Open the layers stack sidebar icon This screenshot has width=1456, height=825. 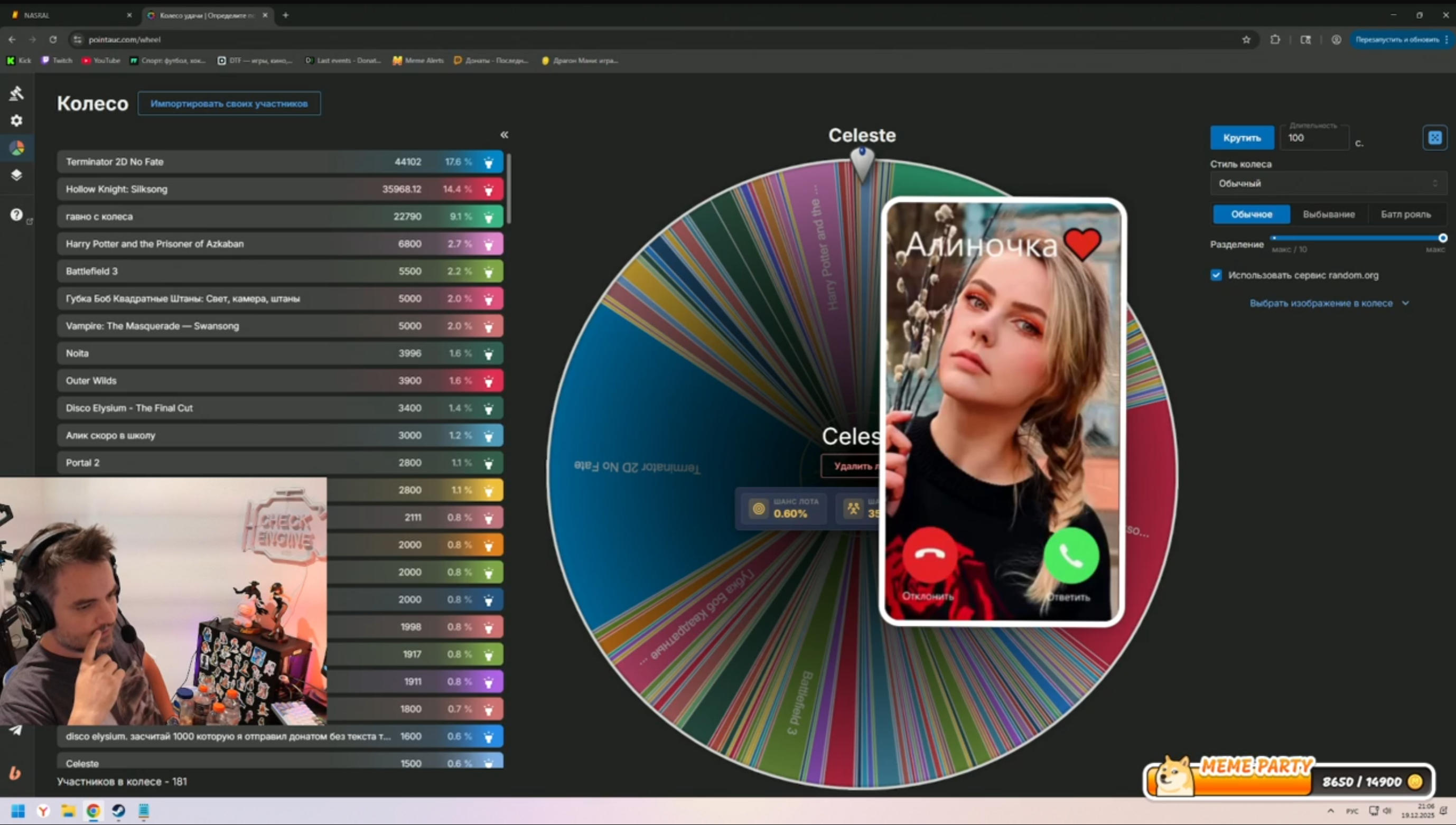coord(16,175)
